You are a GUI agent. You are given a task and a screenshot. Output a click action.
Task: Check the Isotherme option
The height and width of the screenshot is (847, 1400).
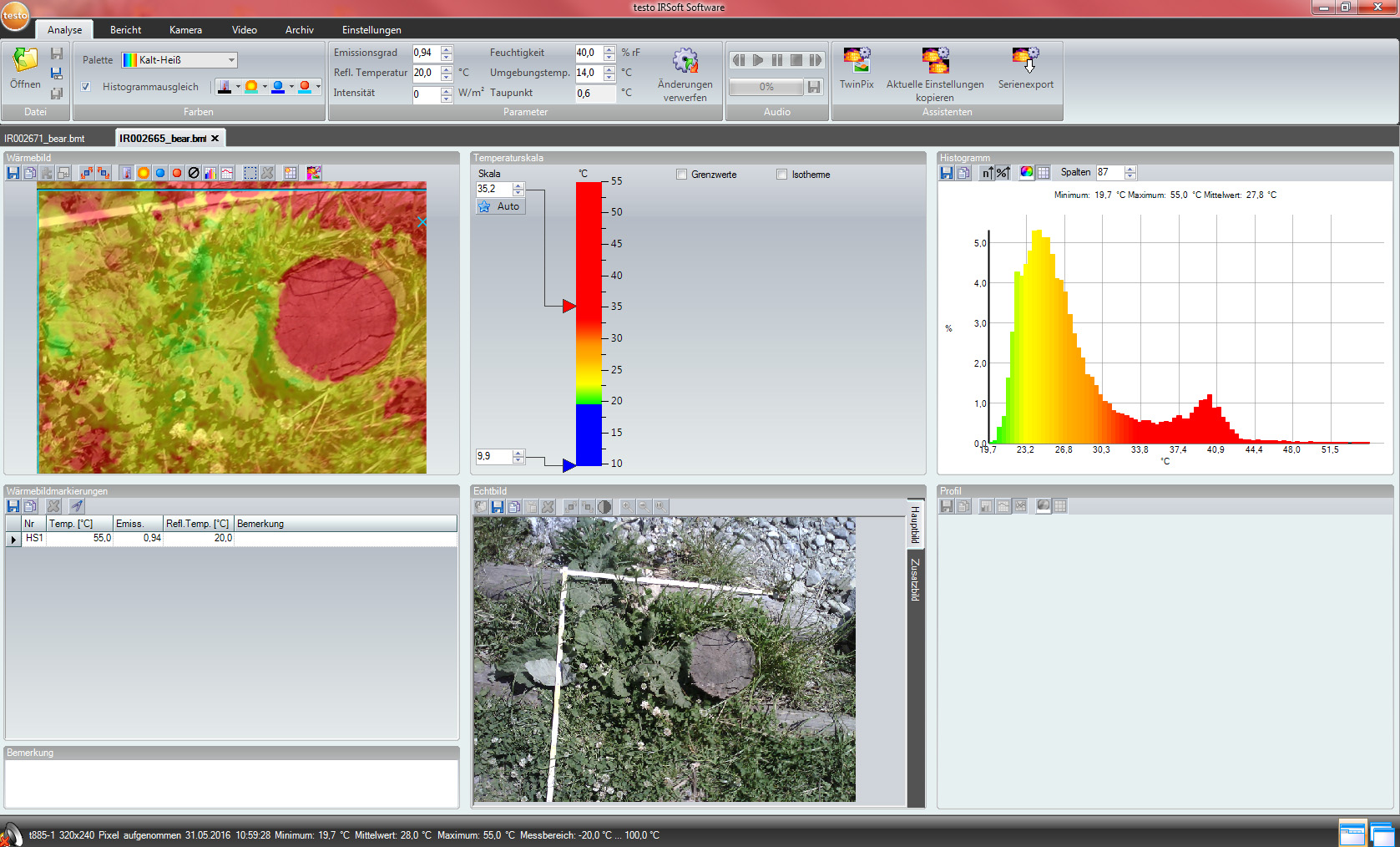pyautogui.click(x=781, y=175)
